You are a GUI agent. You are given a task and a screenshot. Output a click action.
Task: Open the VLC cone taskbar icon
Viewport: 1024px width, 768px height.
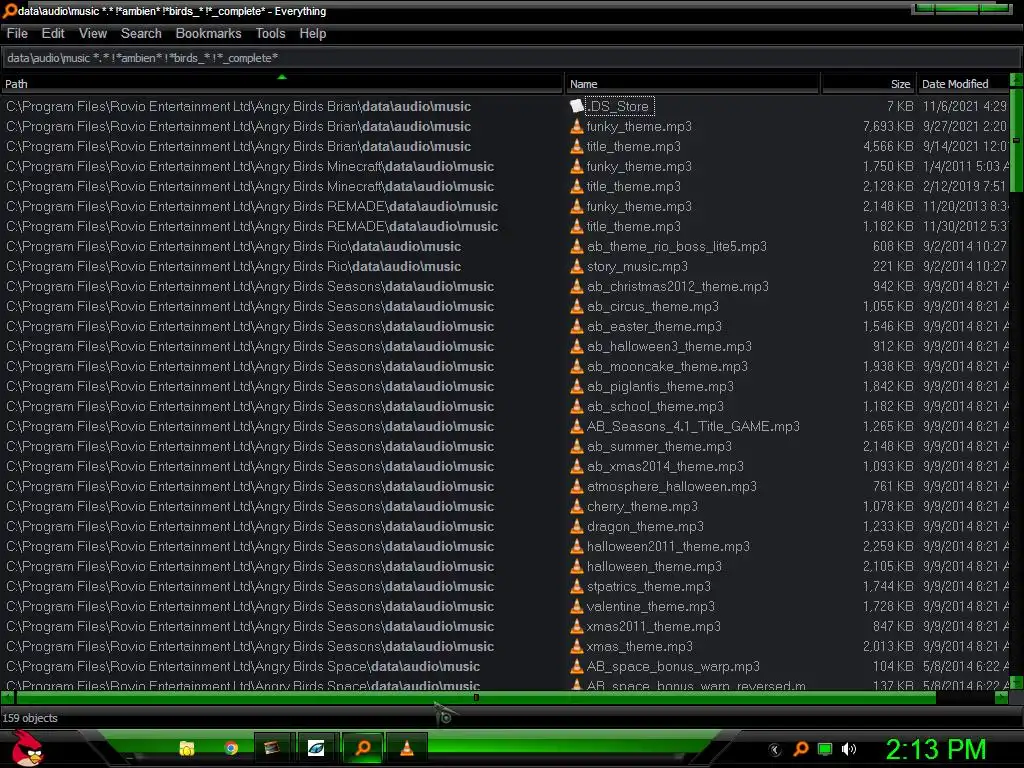(x=406, y=748)
